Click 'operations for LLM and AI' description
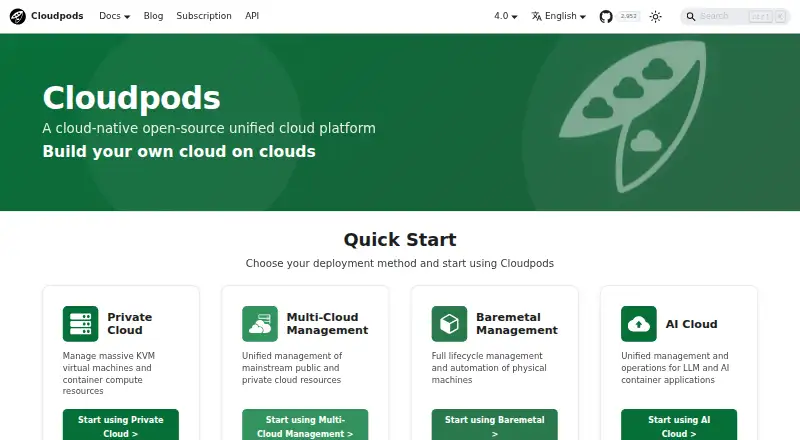 (675, 368)
